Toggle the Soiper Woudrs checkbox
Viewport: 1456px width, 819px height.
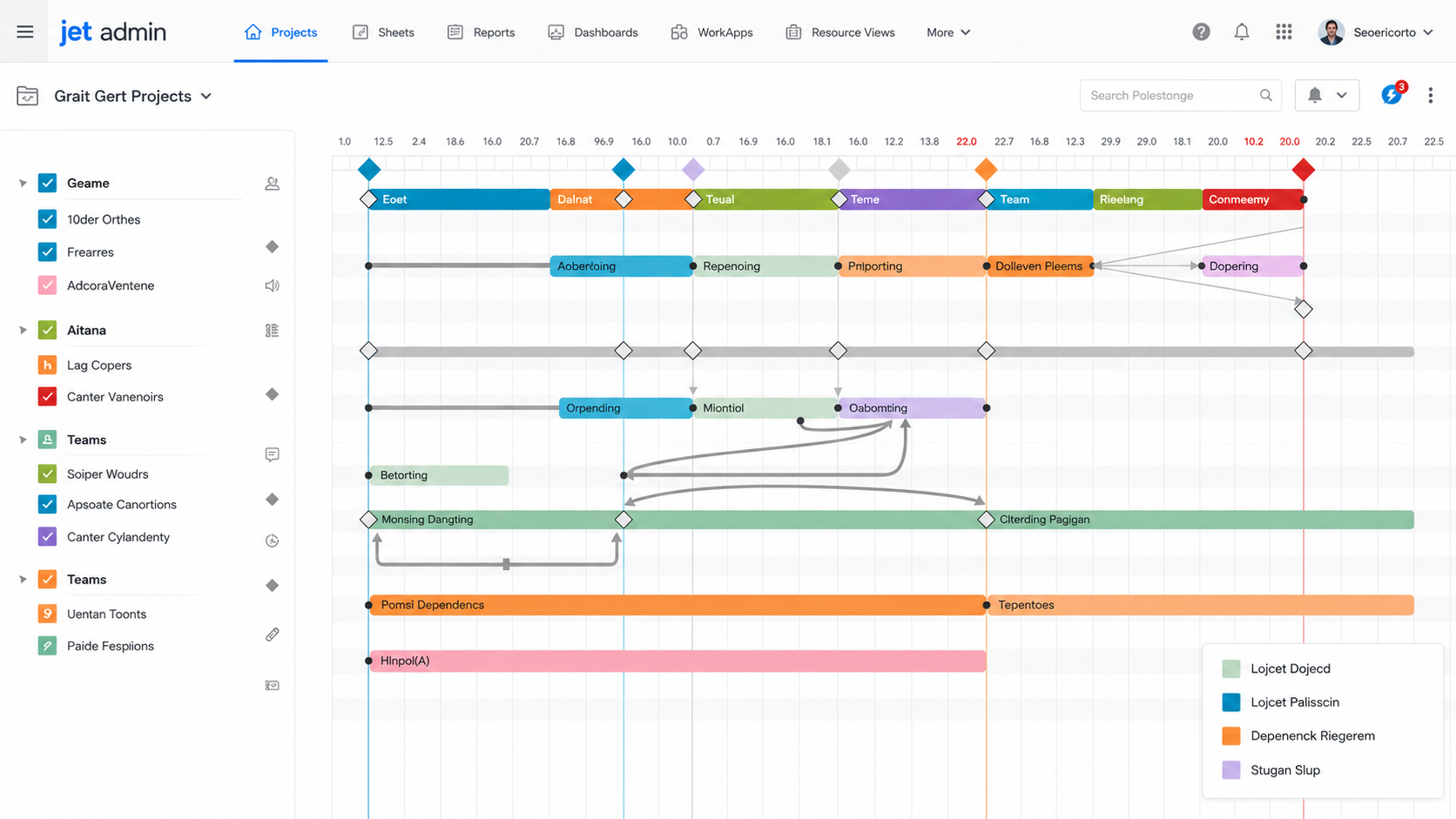pyautogui.click(x=48, y=474)
